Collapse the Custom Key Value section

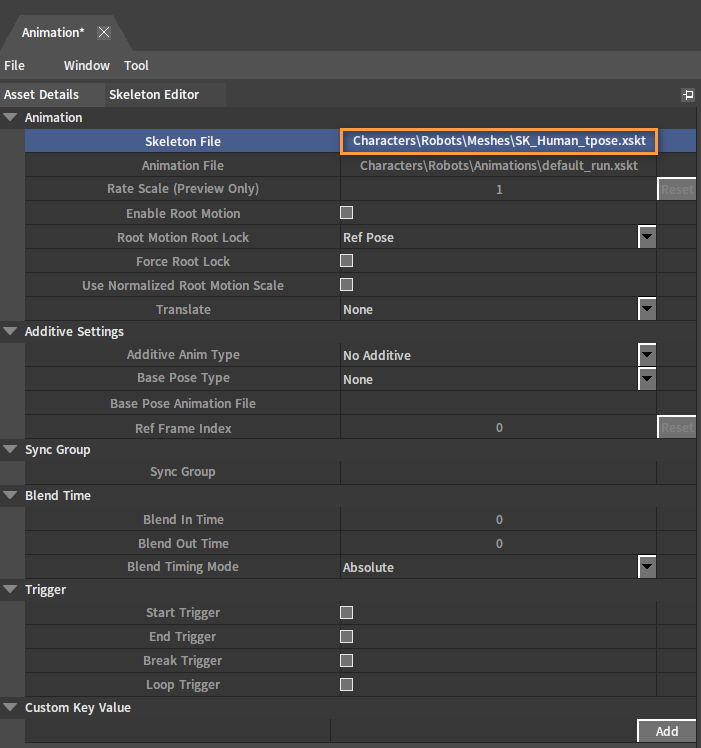click(10, 707)
